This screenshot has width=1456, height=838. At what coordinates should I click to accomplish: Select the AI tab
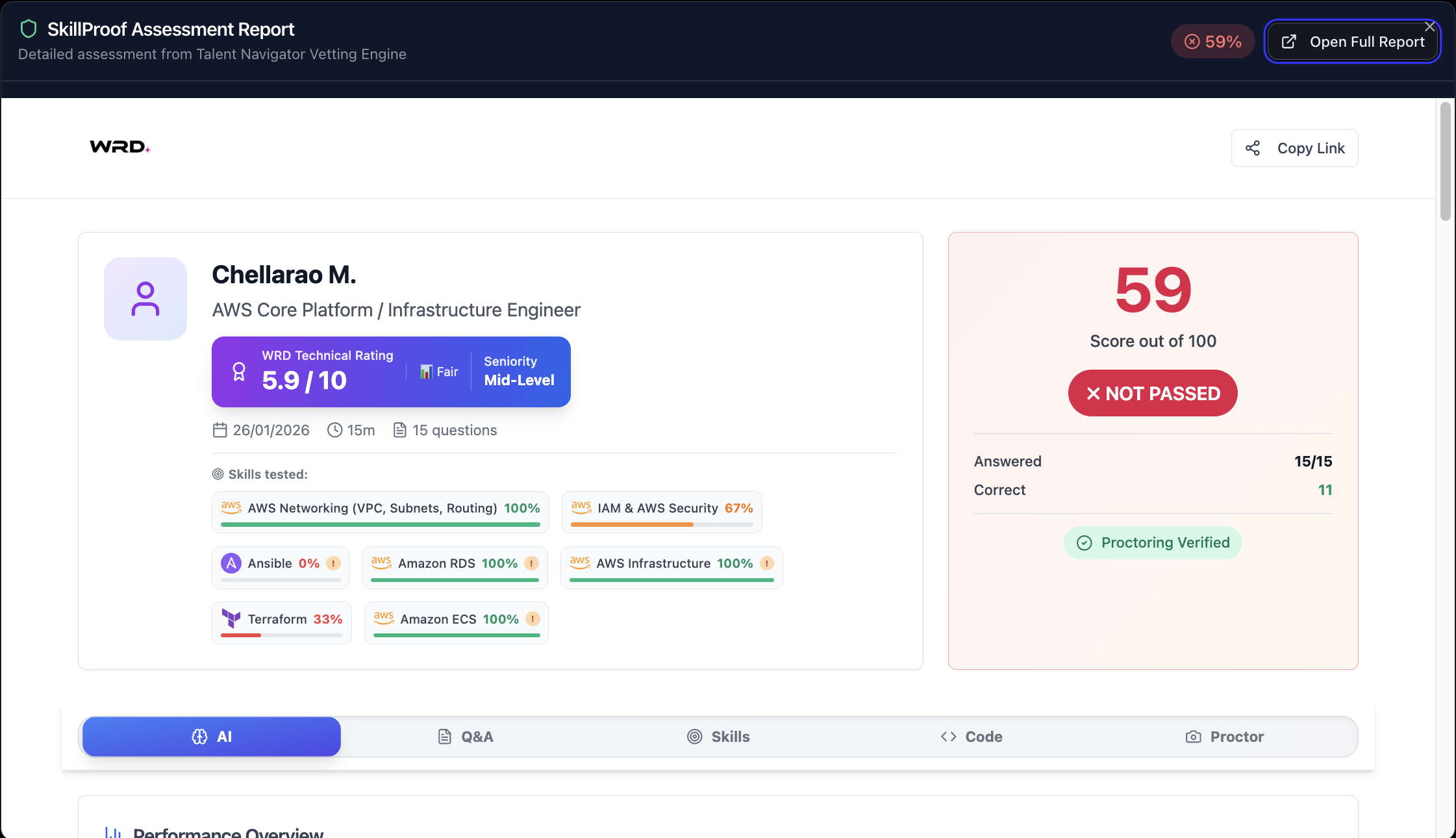212,737
